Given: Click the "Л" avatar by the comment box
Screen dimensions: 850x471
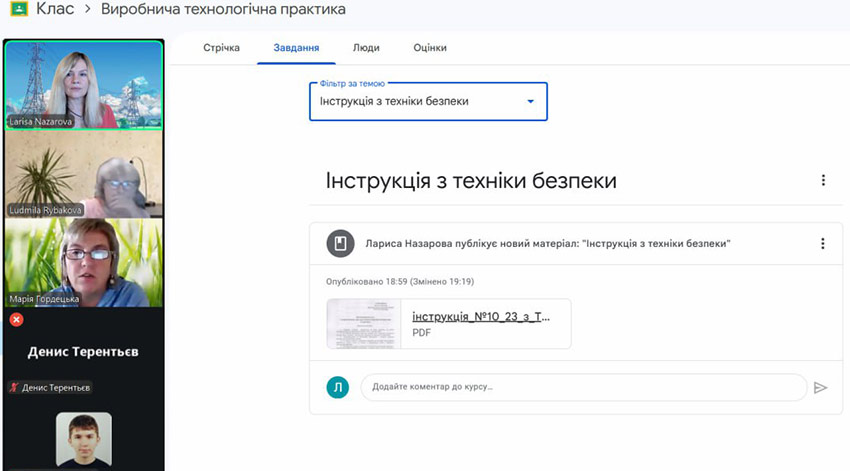Looking at the screenshot, I should coord(338,388).
